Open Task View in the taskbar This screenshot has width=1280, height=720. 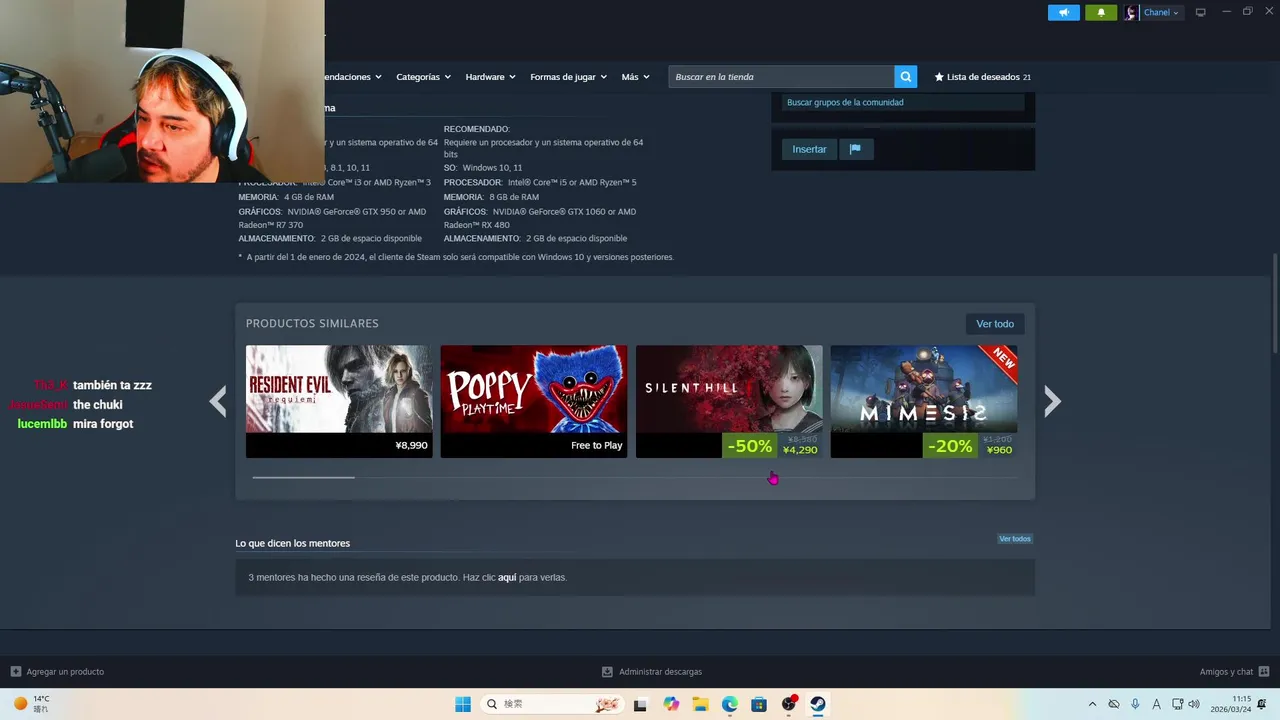point(640,704)
